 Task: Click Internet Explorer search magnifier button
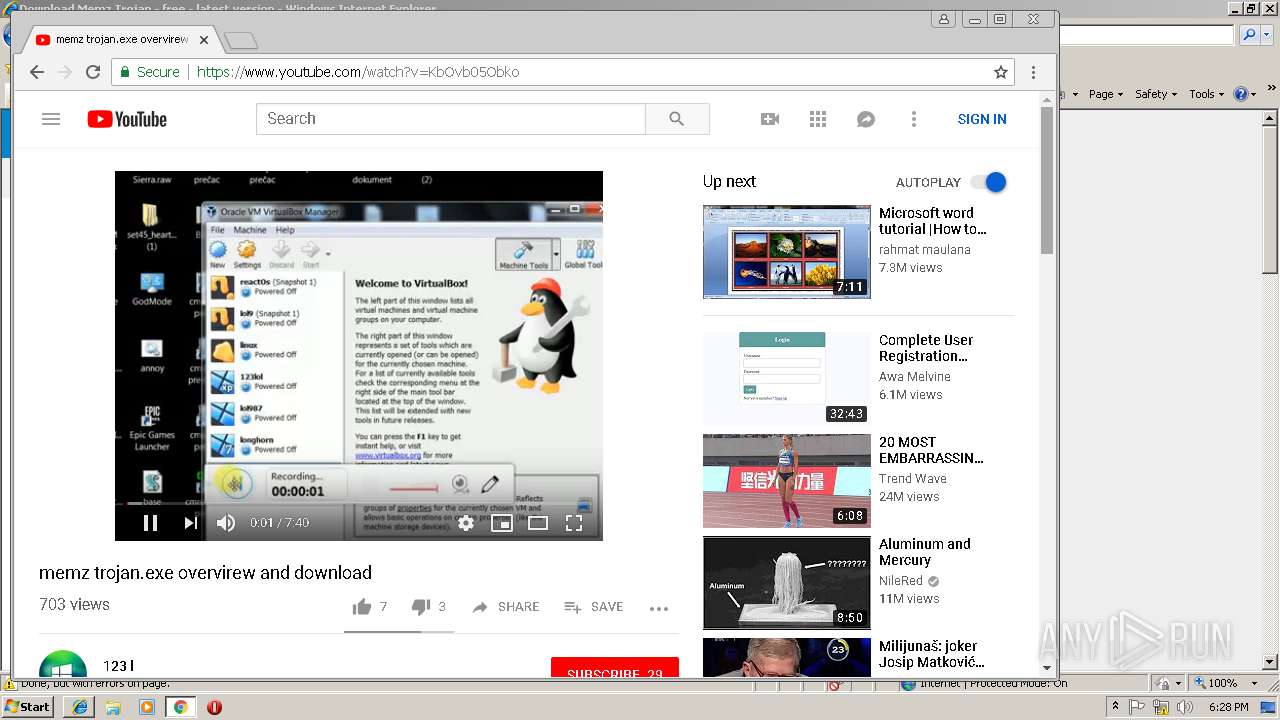(x=1249, y=35)
